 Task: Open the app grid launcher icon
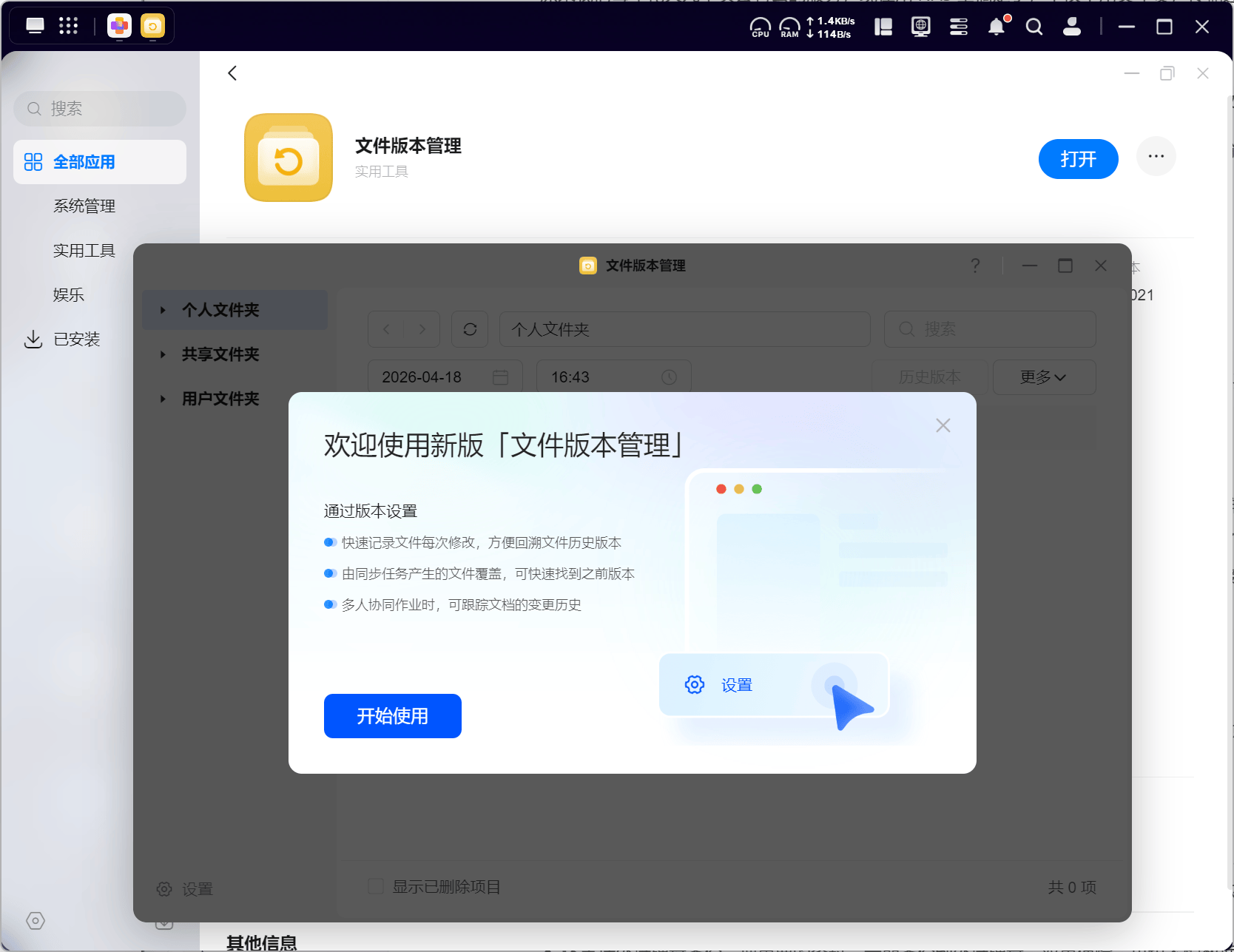coord(68,26)
